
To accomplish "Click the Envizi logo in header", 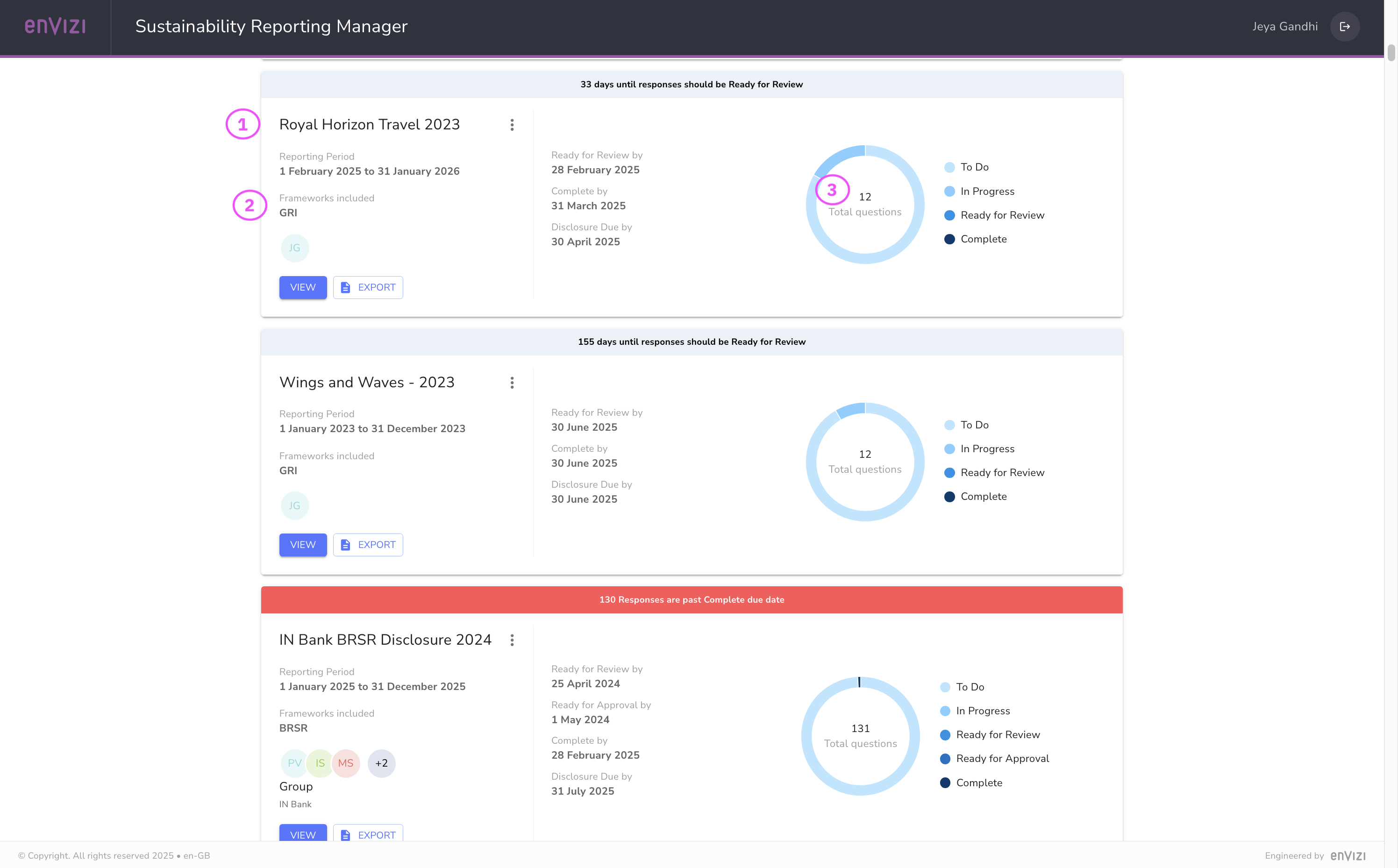I will tap(55, 27).
